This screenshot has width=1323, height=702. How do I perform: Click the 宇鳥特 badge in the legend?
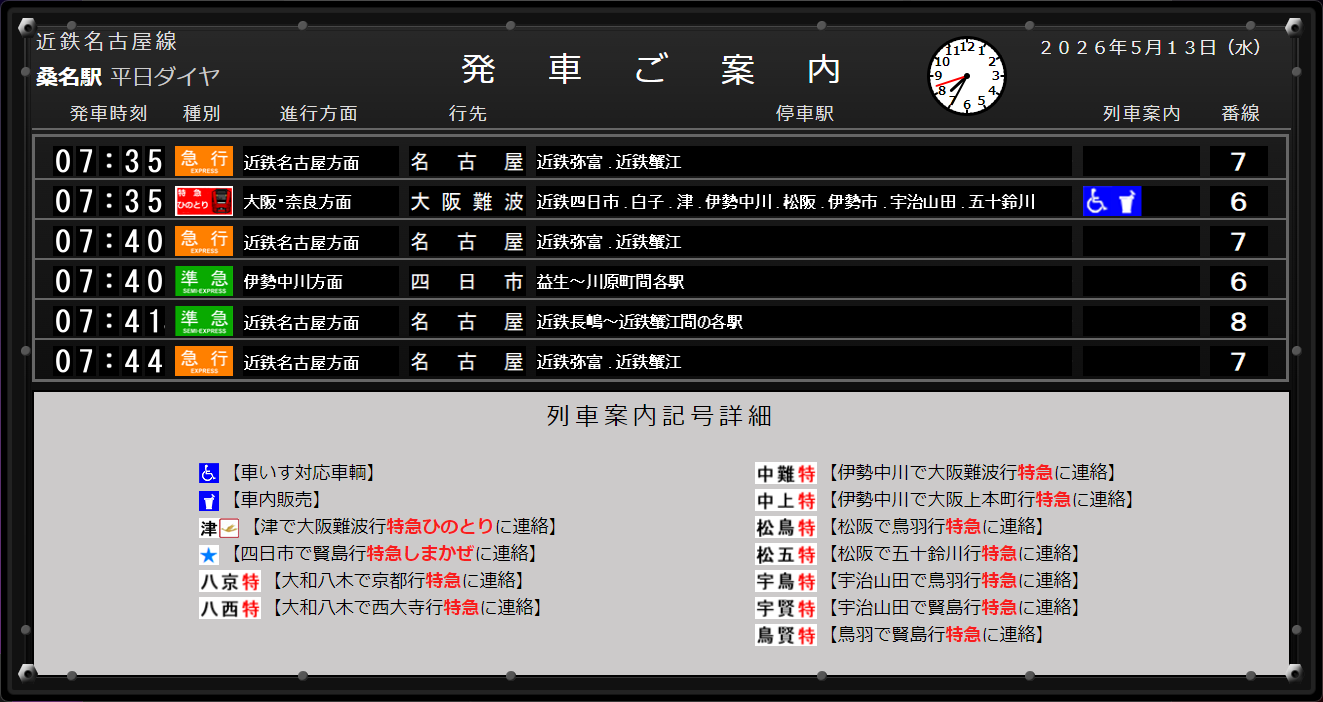tap(786, 581)
